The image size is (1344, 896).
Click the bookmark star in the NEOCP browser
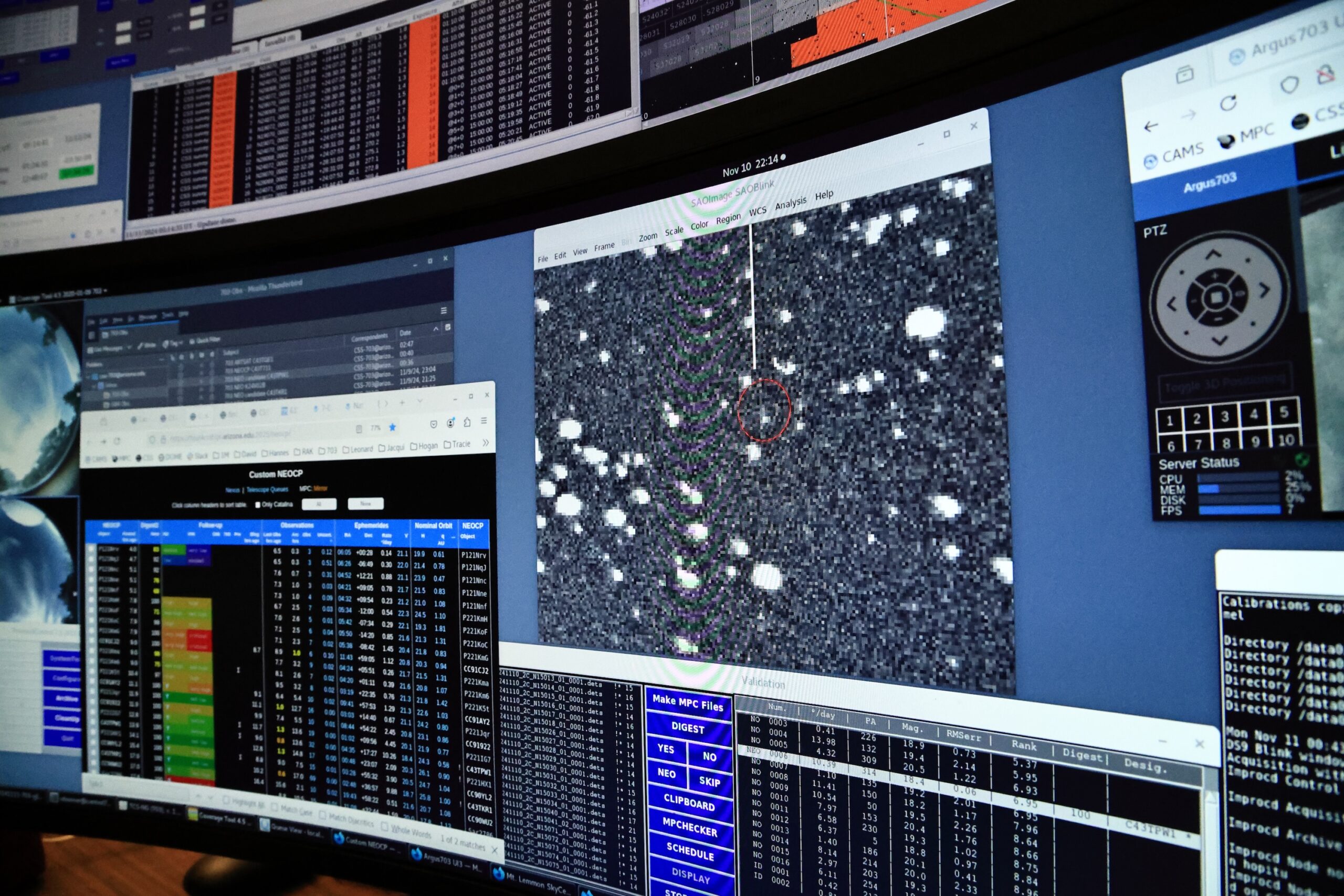(x=393, y=427)
